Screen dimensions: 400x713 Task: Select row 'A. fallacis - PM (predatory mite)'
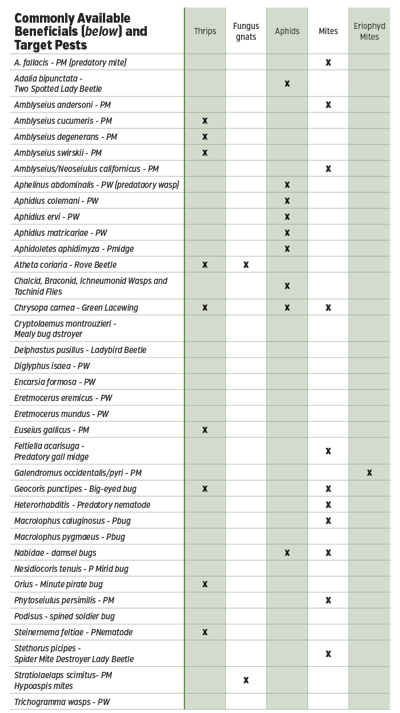pyautogui.click(x=200, y=62)
